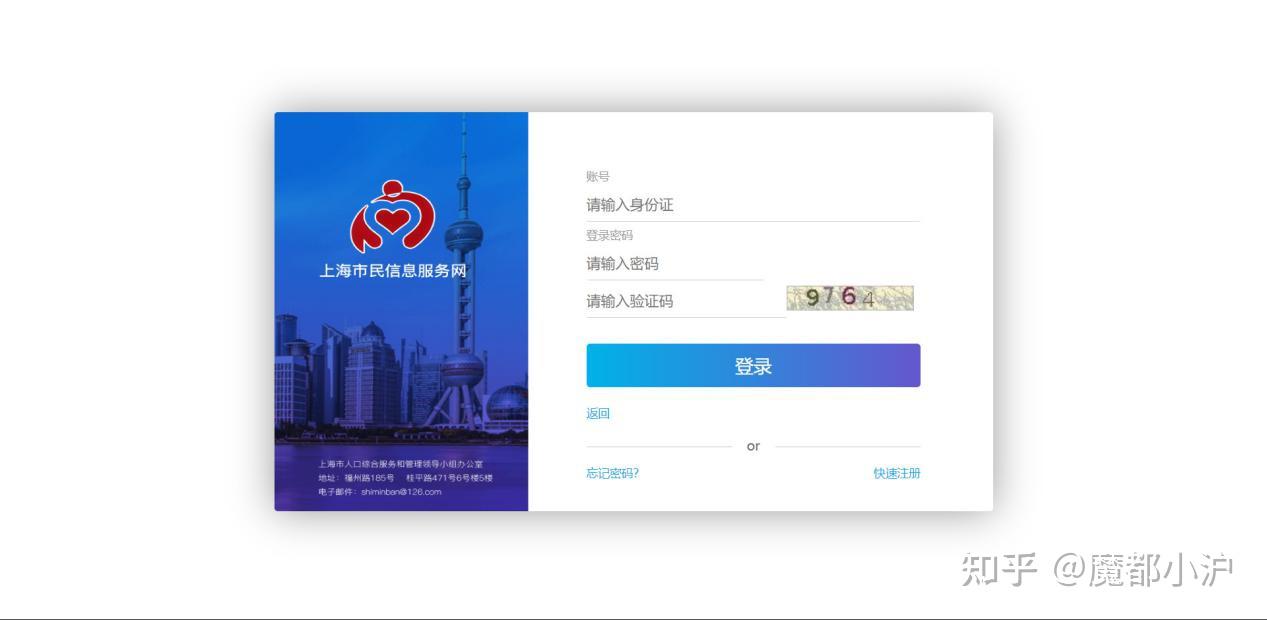The image size is (1267, 620).
Task: Click the 登录 login button
Action: click(x=753, y=366)
